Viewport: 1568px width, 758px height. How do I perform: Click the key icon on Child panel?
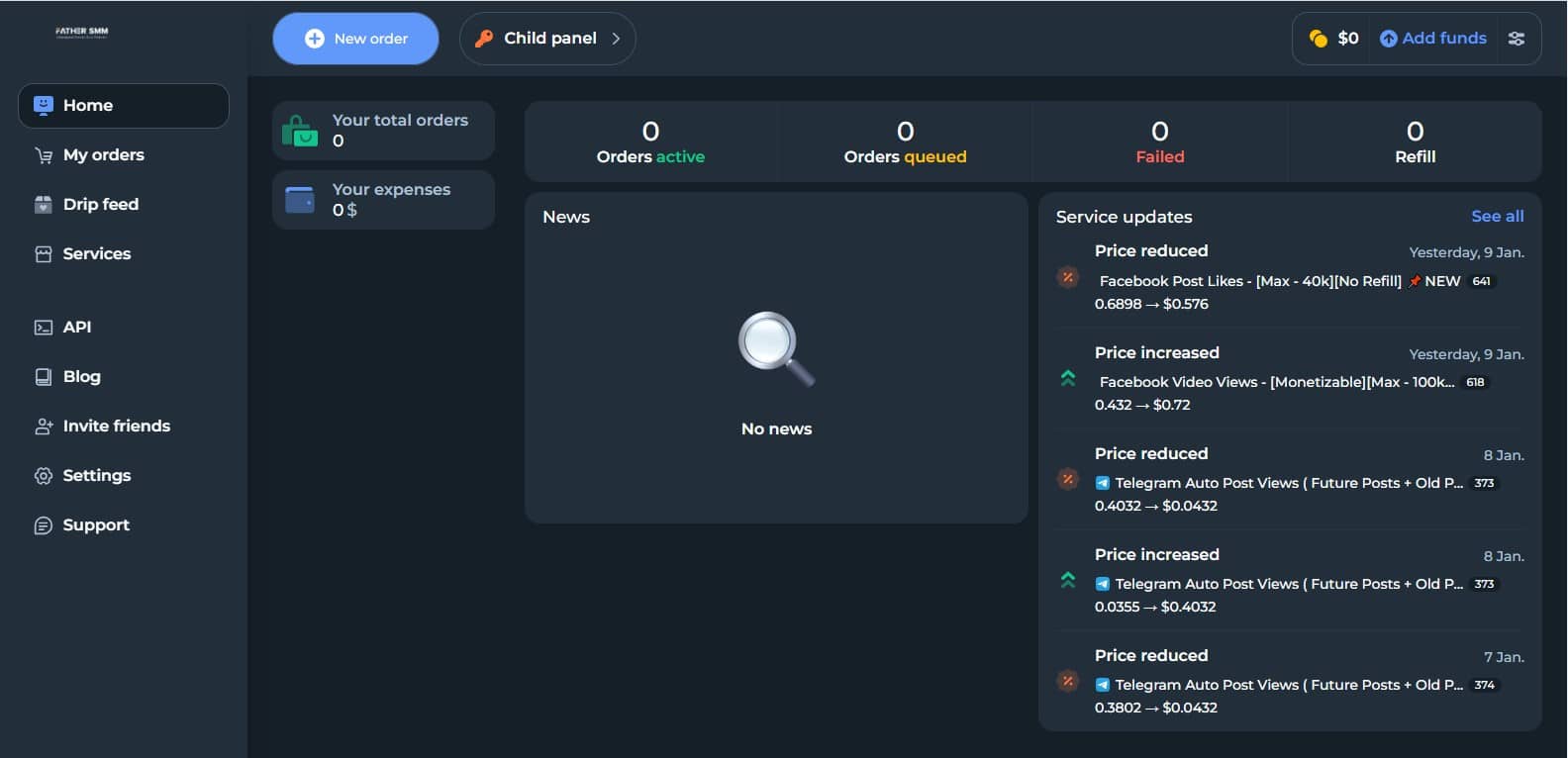[484, 39]
